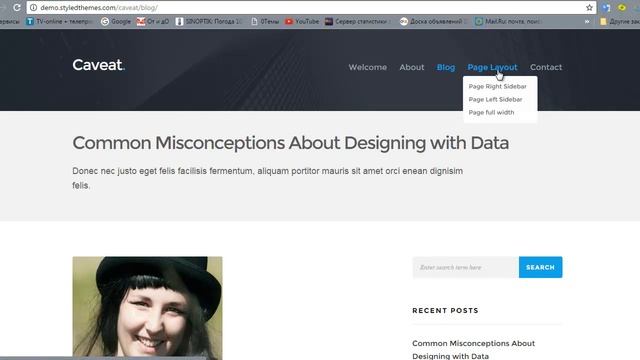The height and width of the screenshot is (360, 640).
Task: Open the Page Layout menu
Action: (x=492, y=67)
